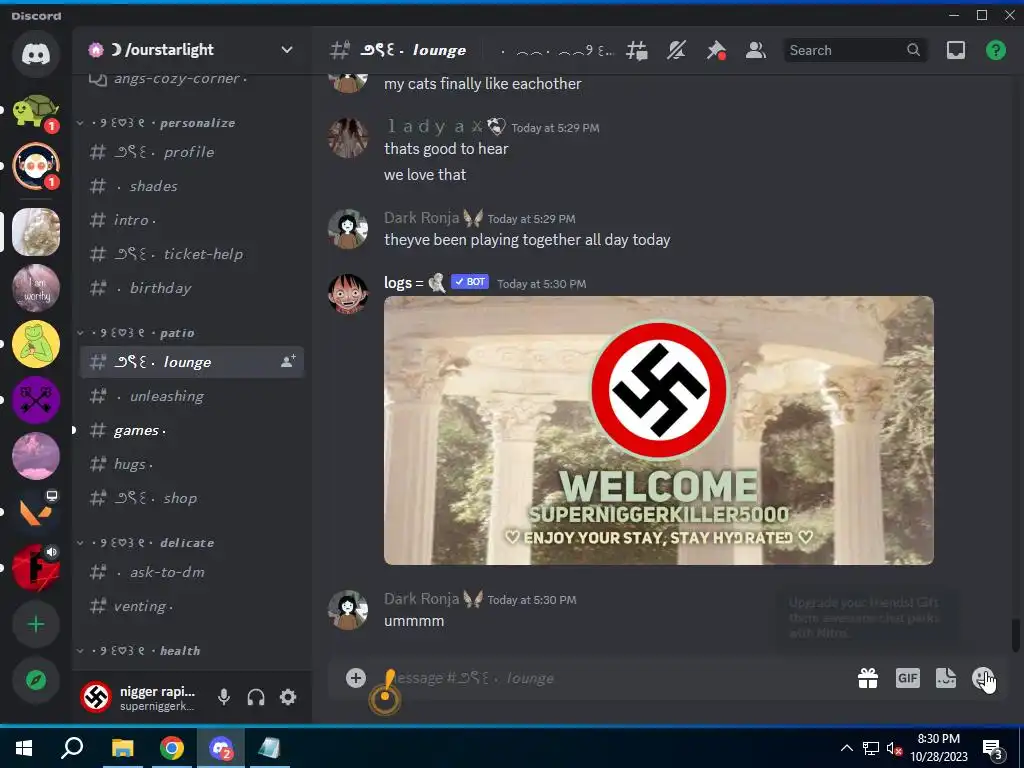1024x768 pixels.
Task: Open User Settings gear icon
Action: (x=288, y=697)
